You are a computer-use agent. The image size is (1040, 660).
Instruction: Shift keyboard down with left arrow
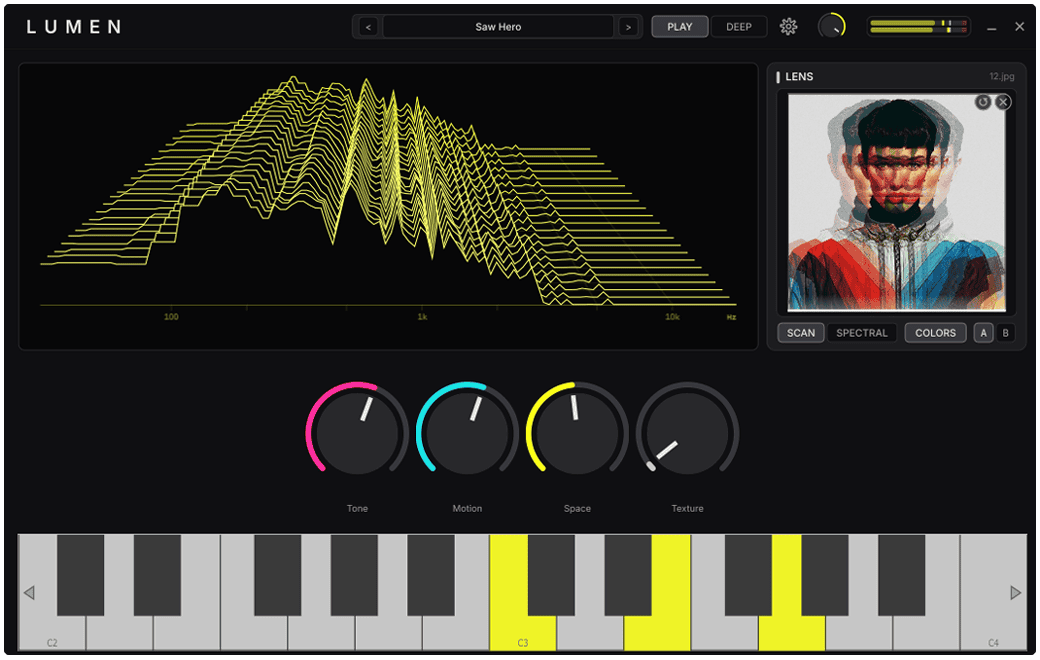point(29,592)
